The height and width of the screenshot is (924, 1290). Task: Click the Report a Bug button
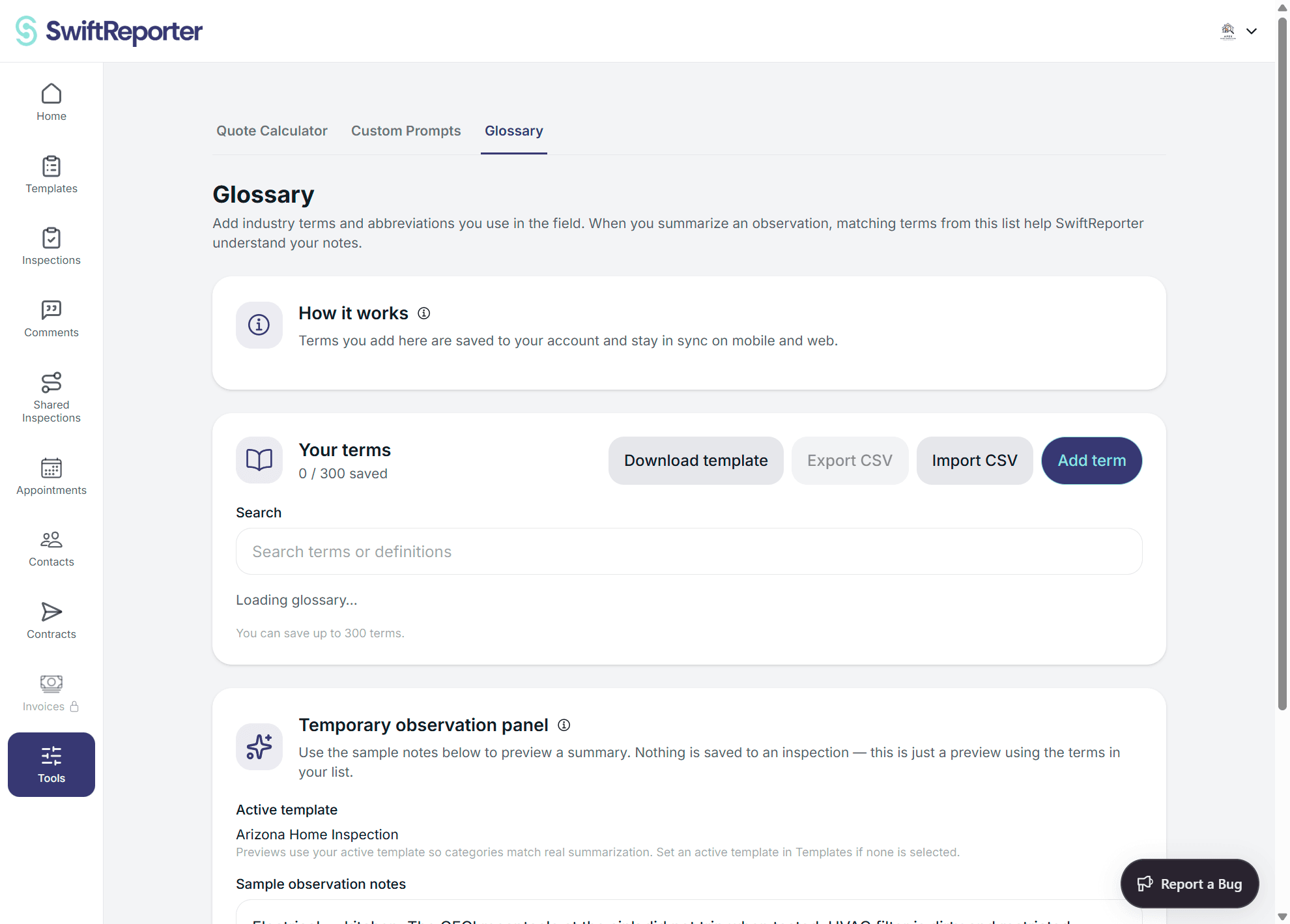click(x=1190, y=884)
